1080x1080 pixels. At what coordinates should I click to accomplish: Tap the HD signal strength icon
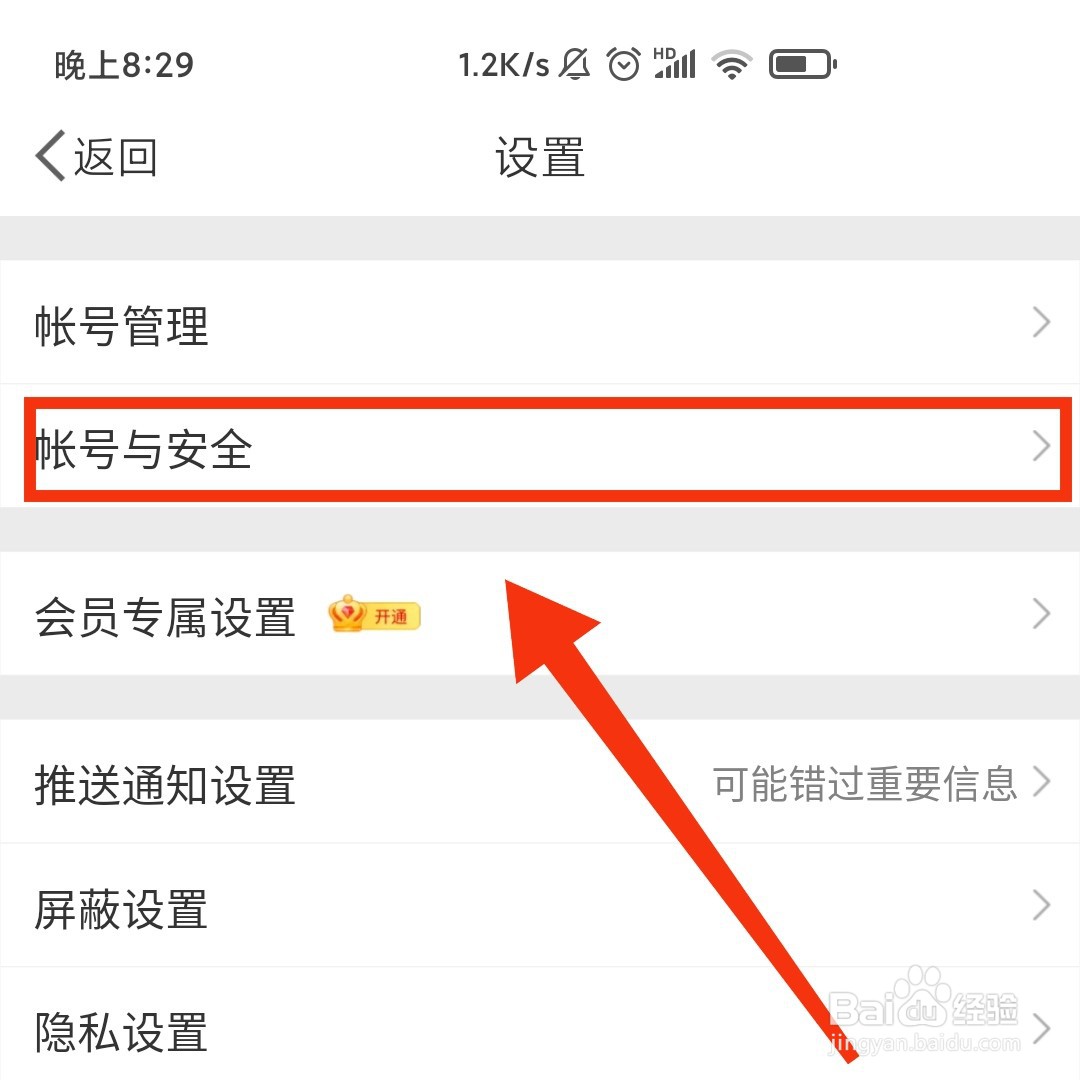(x=675, y=63)
